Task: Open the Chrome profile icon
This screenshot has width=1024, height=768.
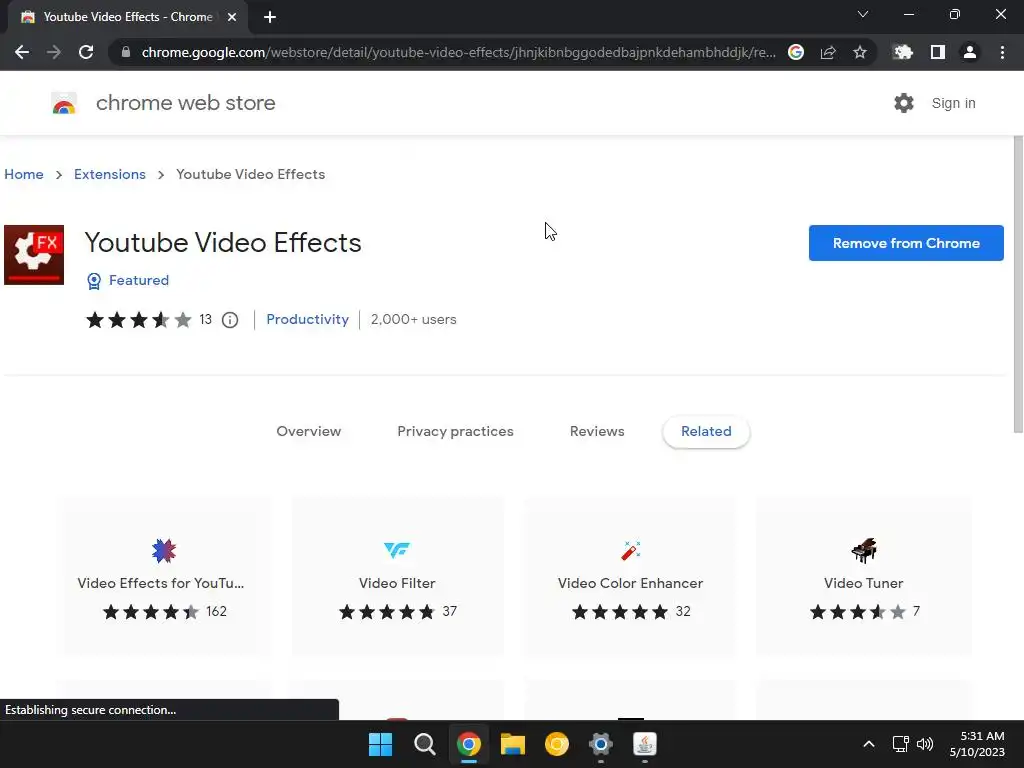Action: (x=970, y=52)
